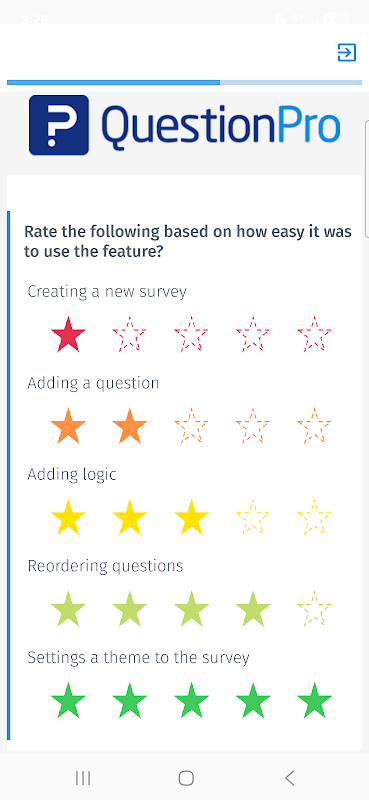This screenshot has height=800, width=369.
Task: Select third yellow star for Adding logic
Action: (x=191, y=517)
